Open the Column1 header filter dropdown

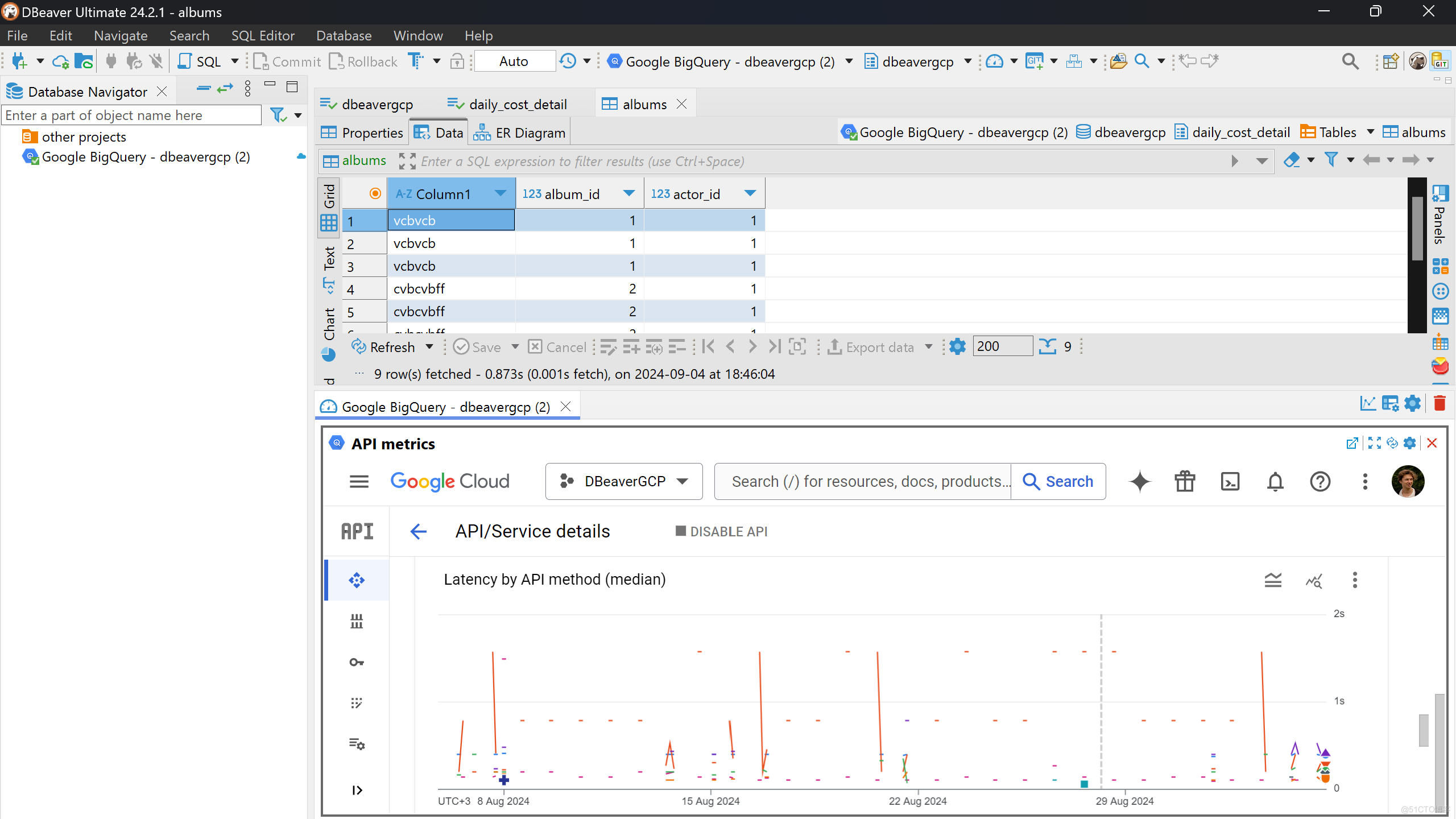[x=500, y=193]
